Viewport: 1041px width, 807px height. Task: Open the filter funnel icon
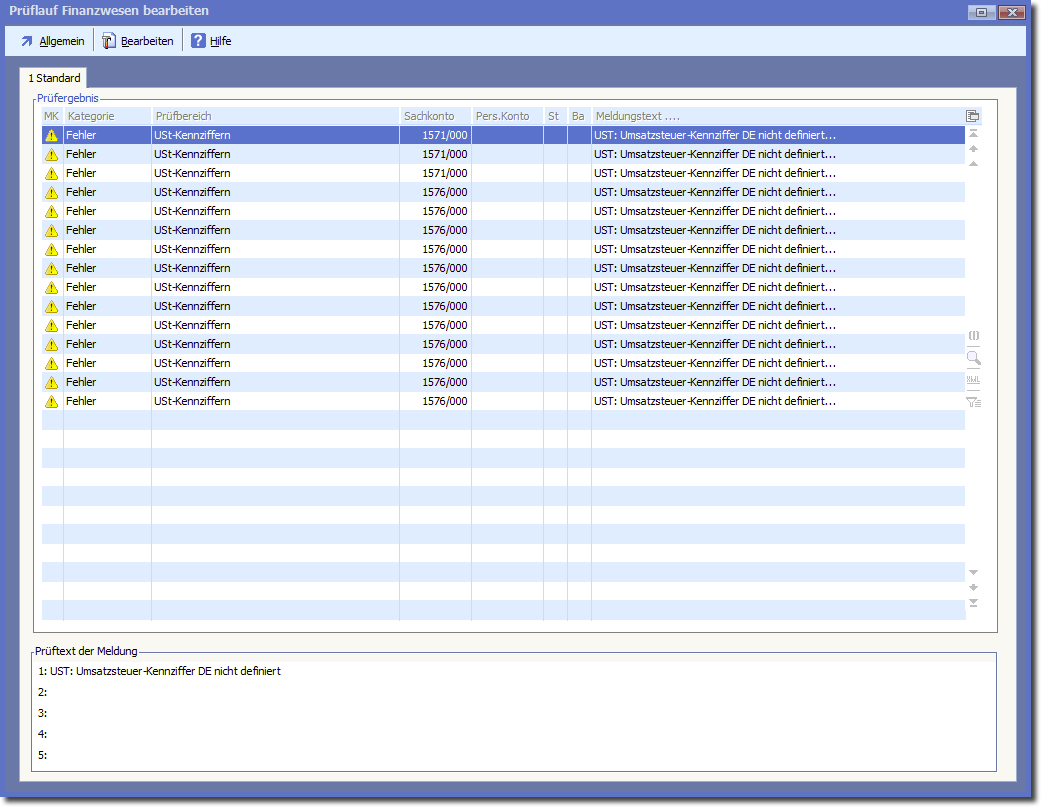[x=973, y=402]
